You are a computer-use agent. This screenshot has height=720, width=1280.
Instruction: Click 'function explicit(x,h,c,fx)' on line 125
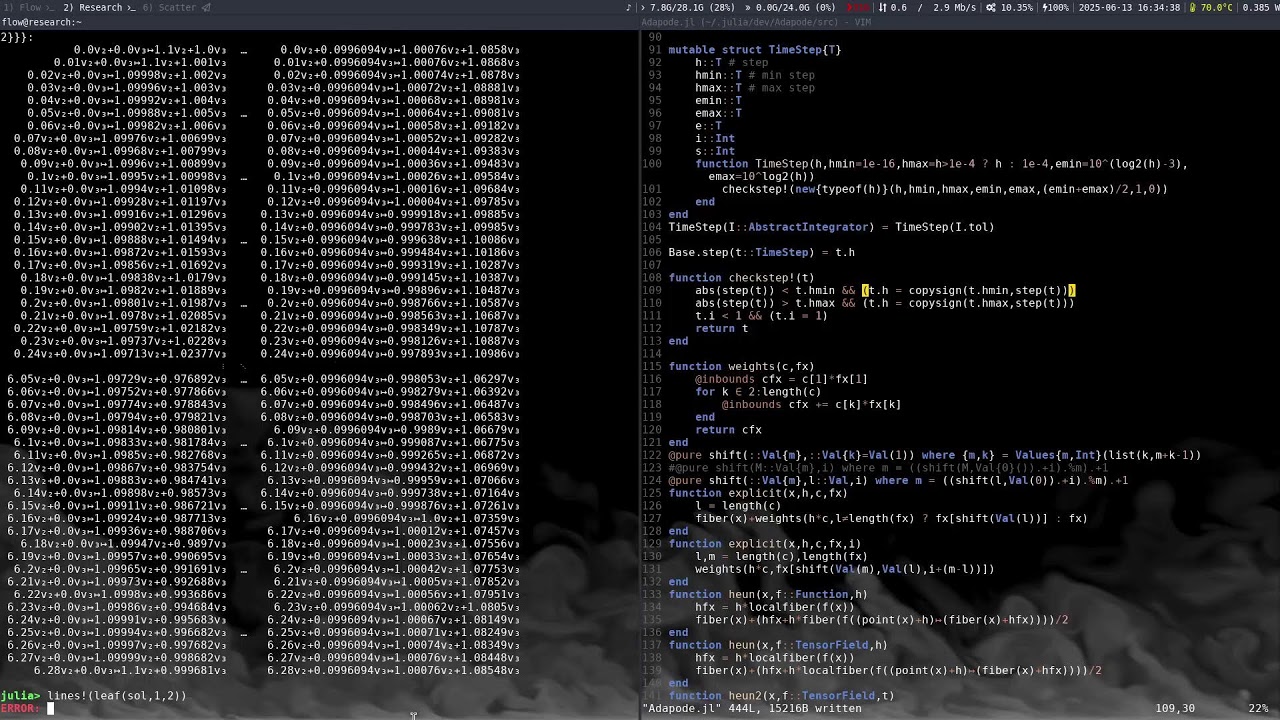tap(758, 493)
